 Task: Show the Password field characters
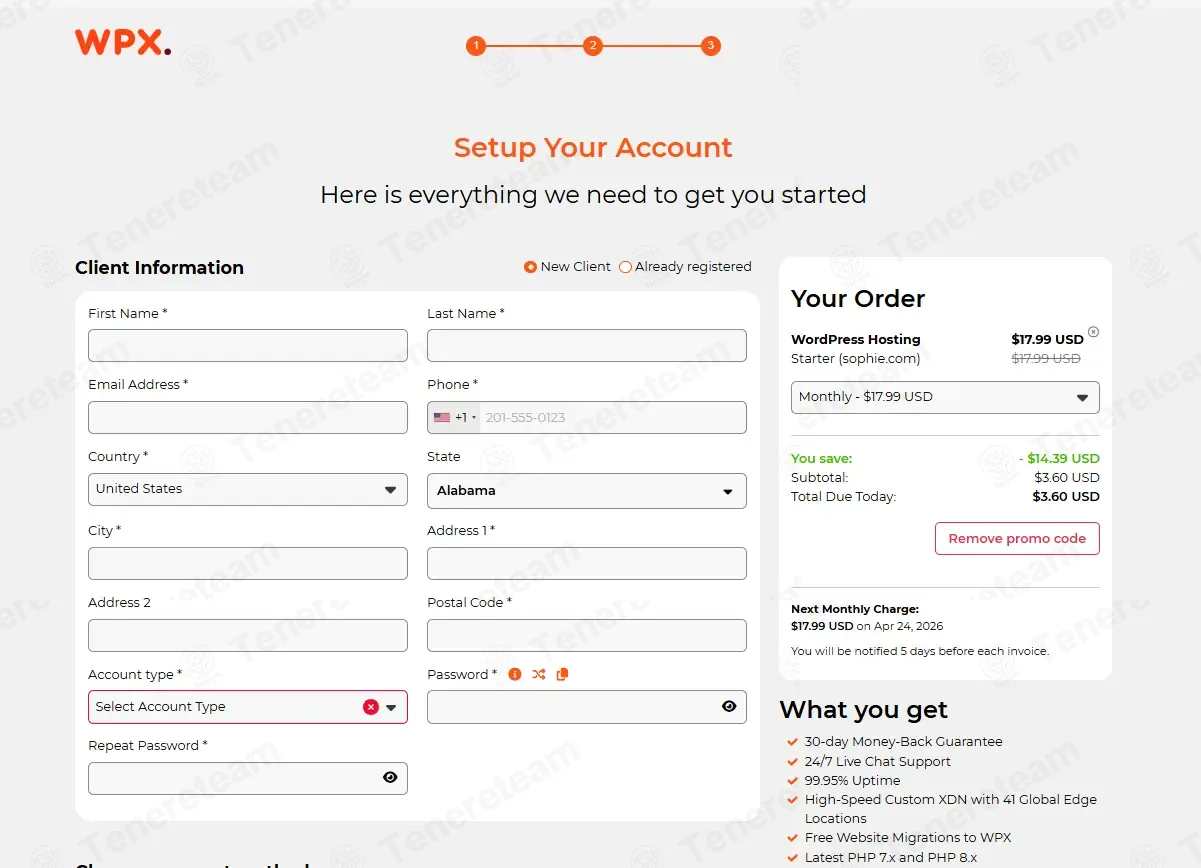click(729, 707)
